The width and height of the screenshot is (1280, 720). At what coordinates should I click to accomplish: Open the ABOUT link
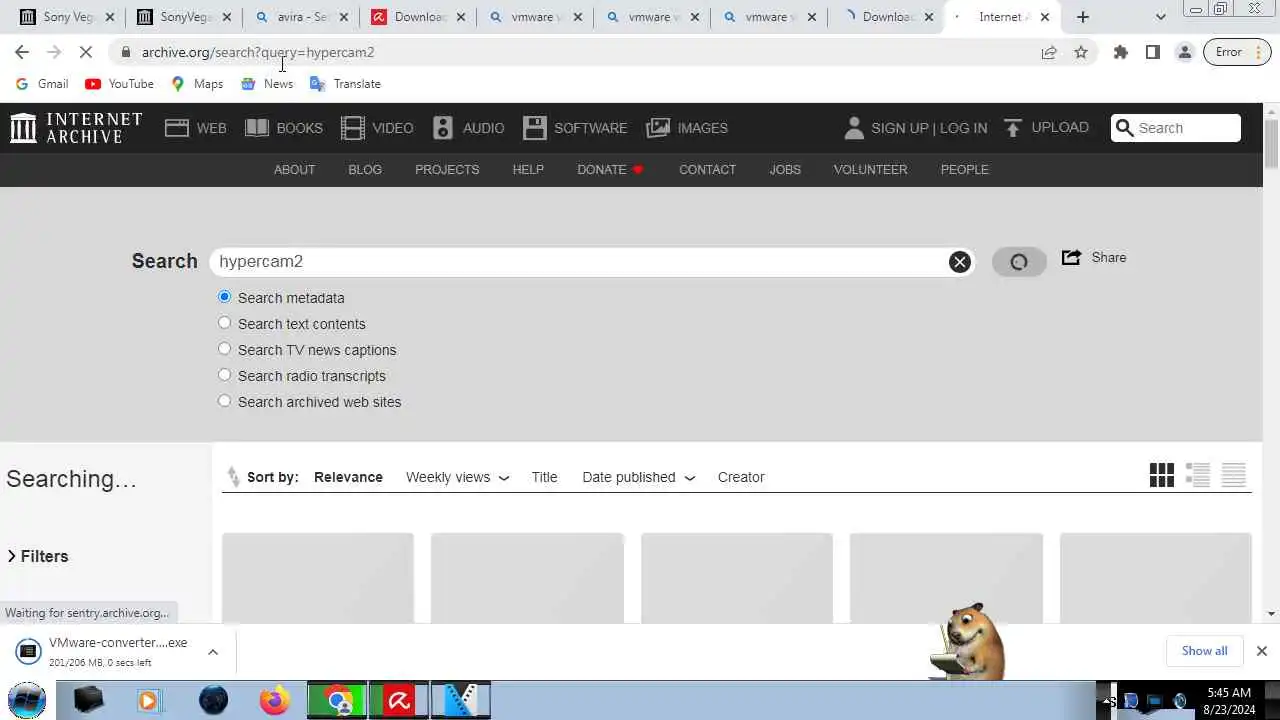point(294,169)
